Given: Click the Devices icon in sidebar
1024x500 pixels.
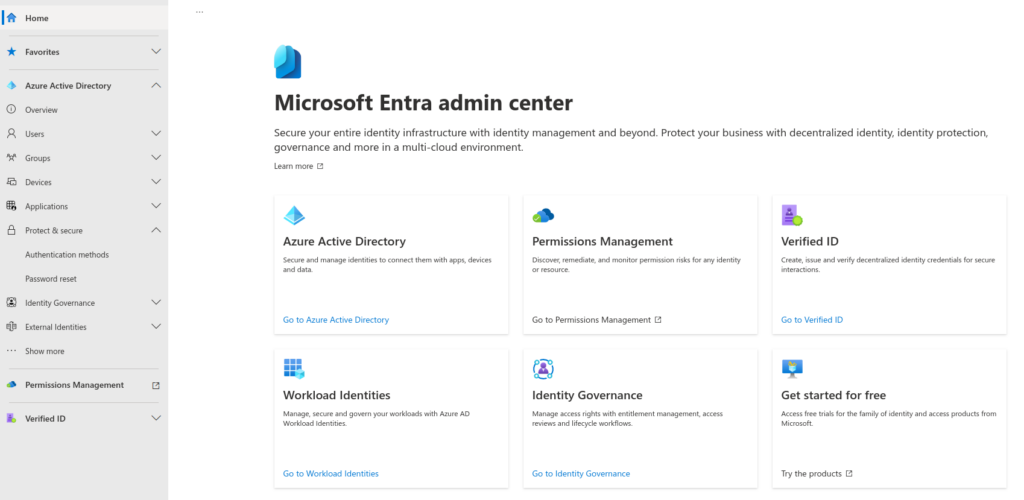Looking at the screenshot, I should (x=11, y=182).
